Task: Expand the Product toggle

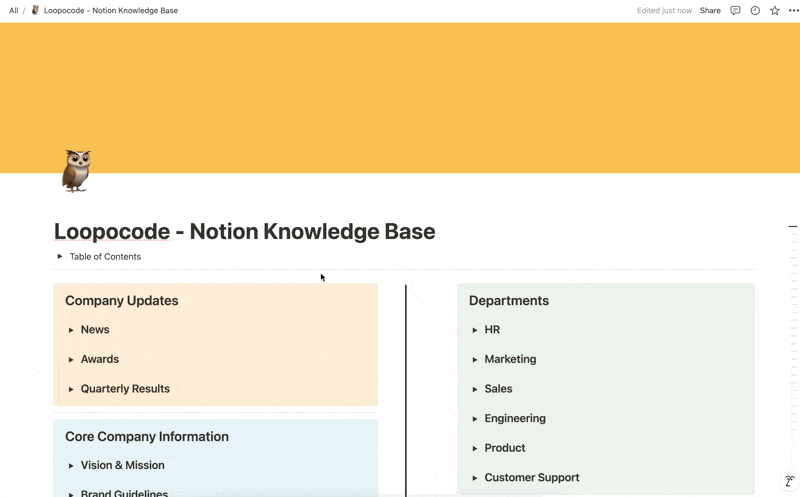Action: point(474,449)
